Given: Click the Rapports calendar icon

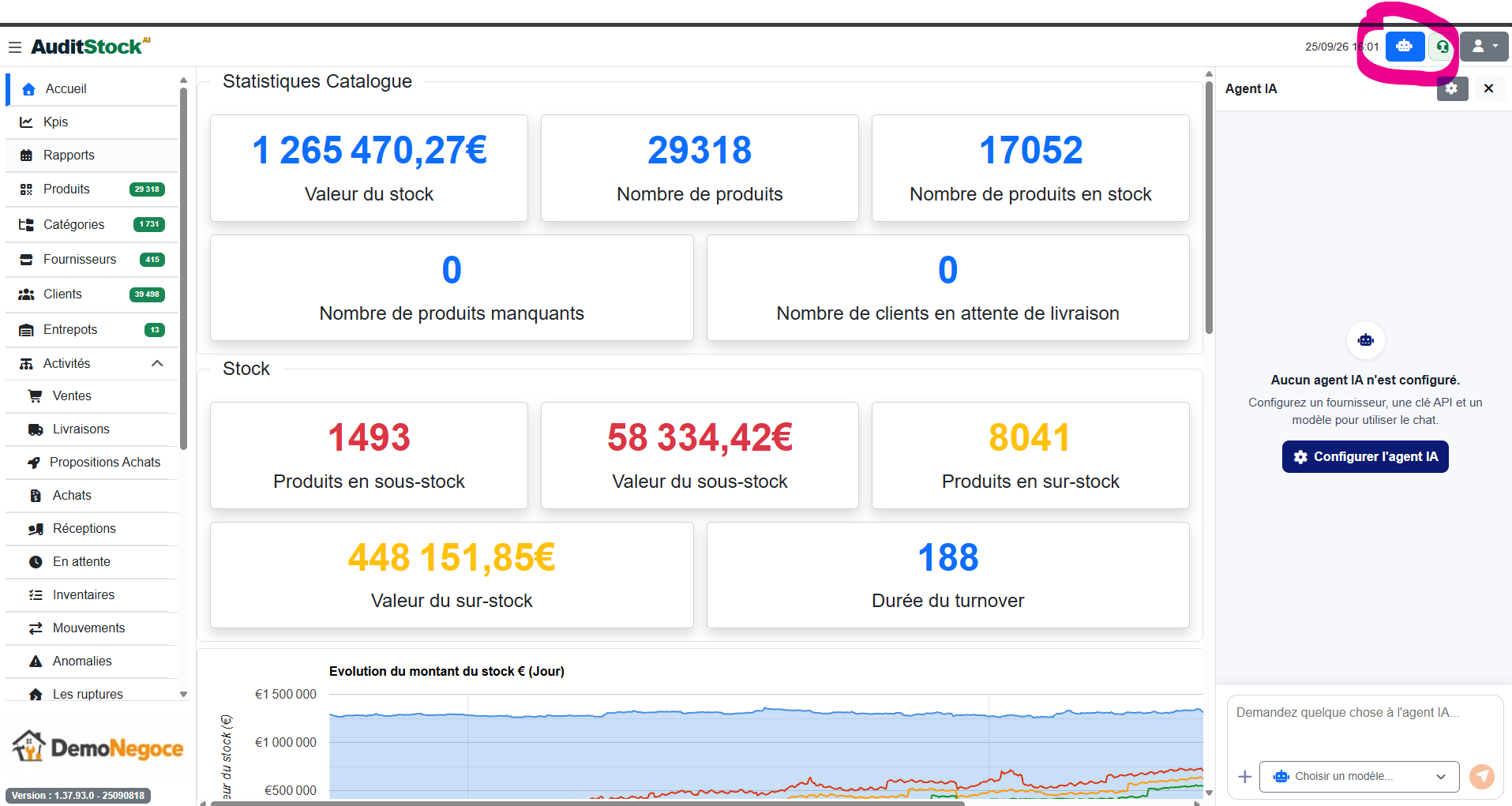Looking at the screenshot, I should (x=26, y=156).
